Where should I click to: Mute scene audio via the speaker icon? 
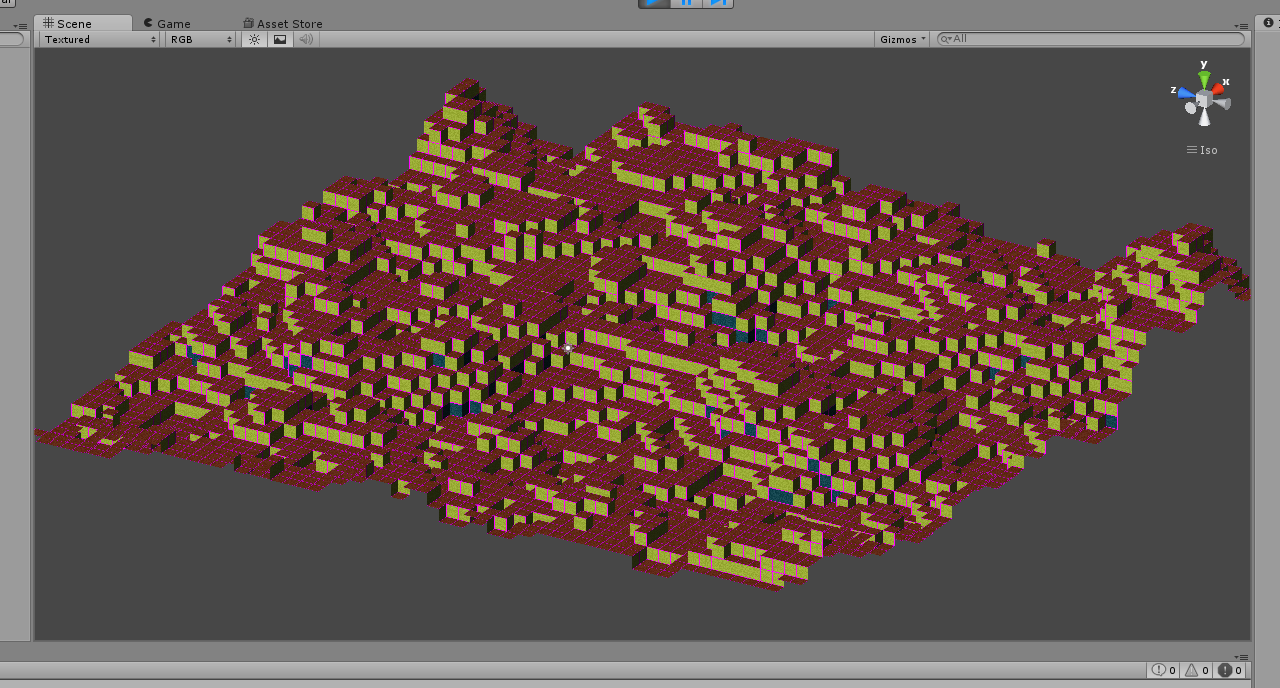click(304, 39)
